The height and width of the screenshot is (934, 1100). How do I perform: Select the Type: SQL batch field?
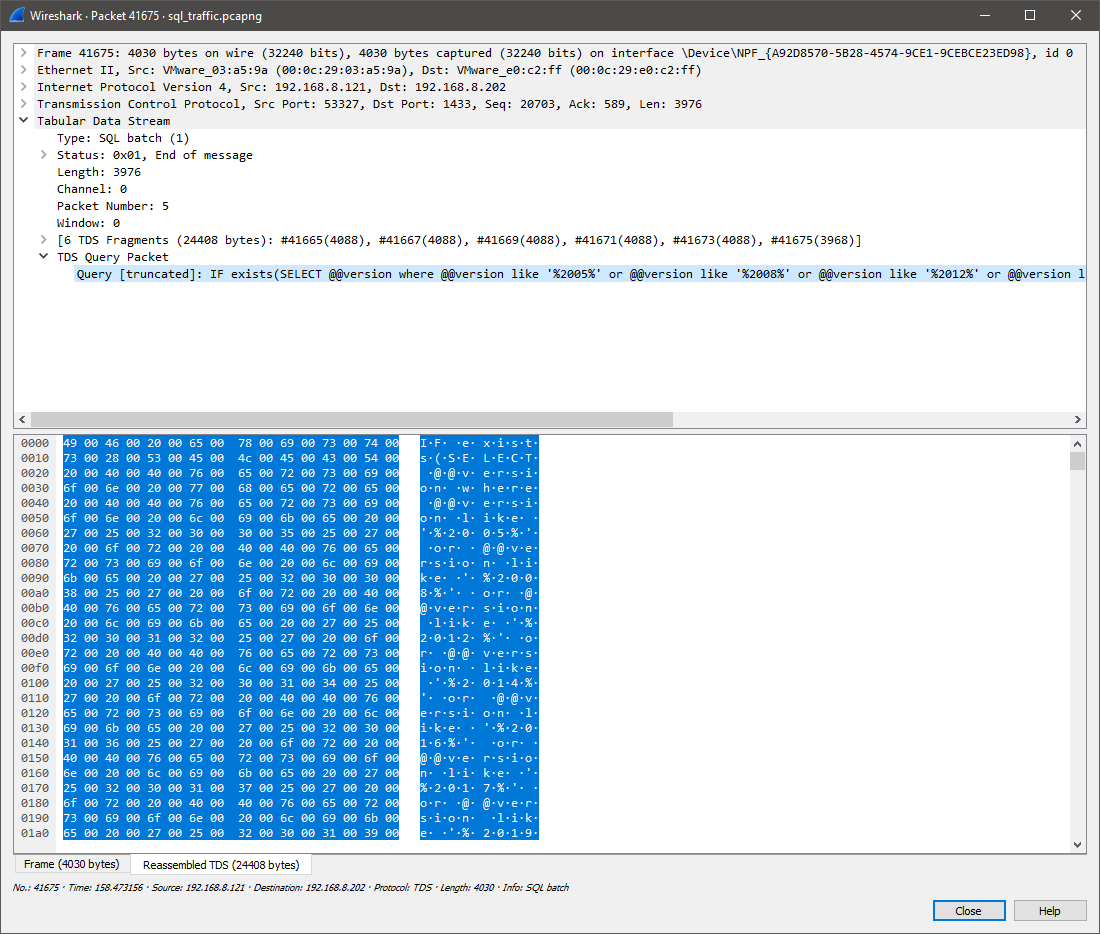[122, 138]
